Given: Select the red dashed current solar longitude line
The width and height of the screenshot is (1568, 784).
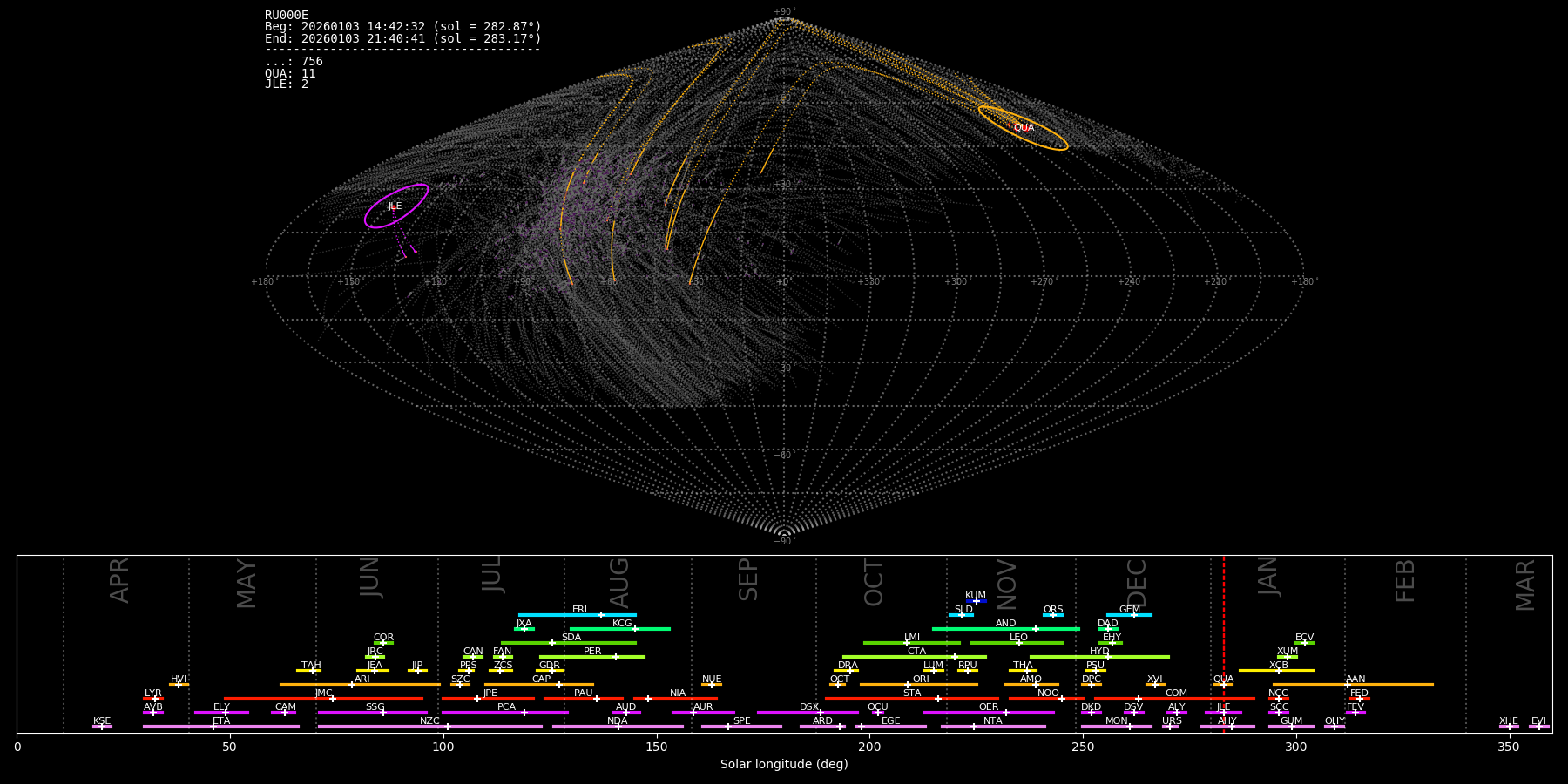Looking at the screenshot, I should tap(1223, 644).
